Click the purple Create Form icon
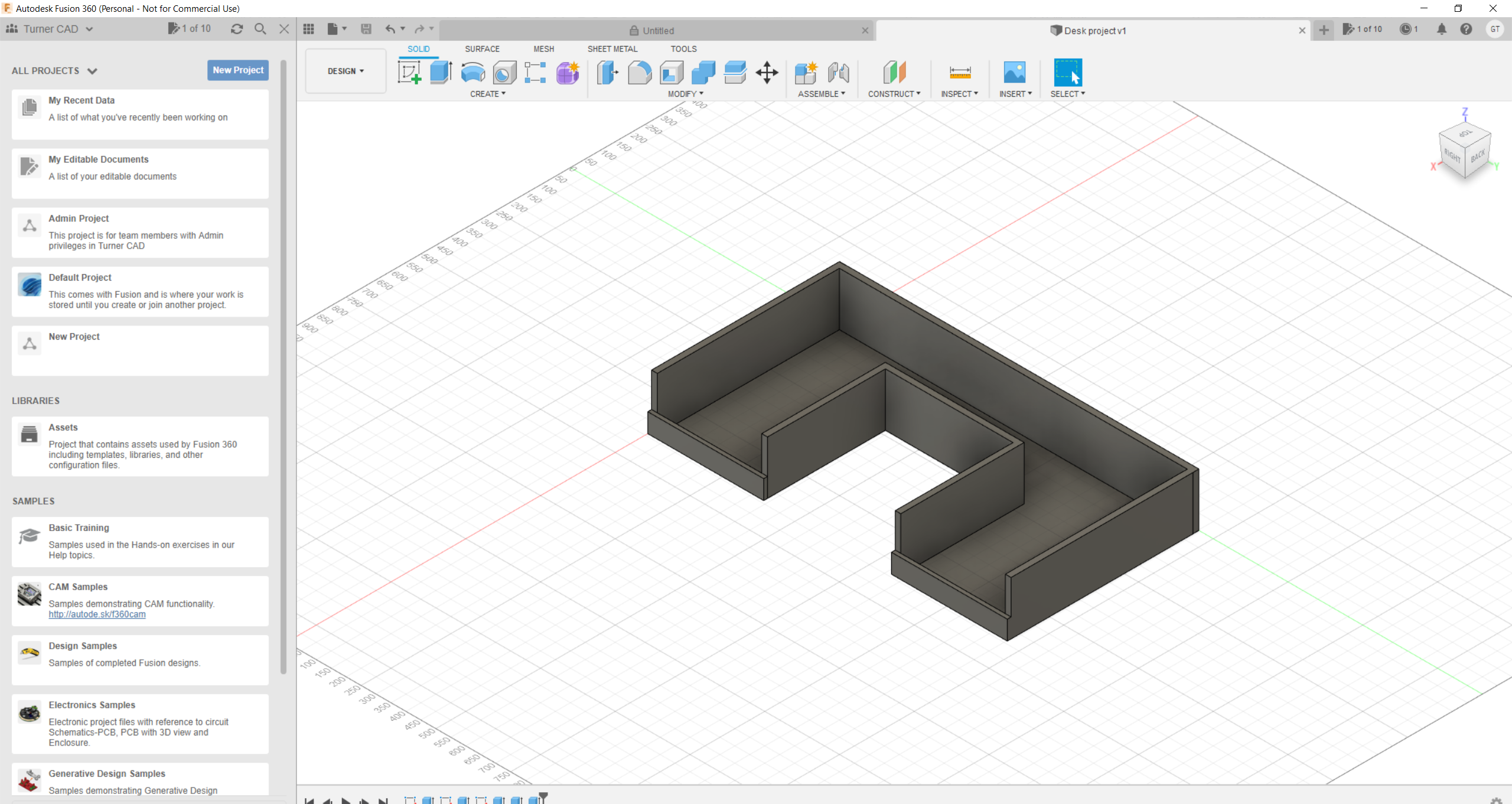The image size is (1512, 804). (x=568, y=73)
